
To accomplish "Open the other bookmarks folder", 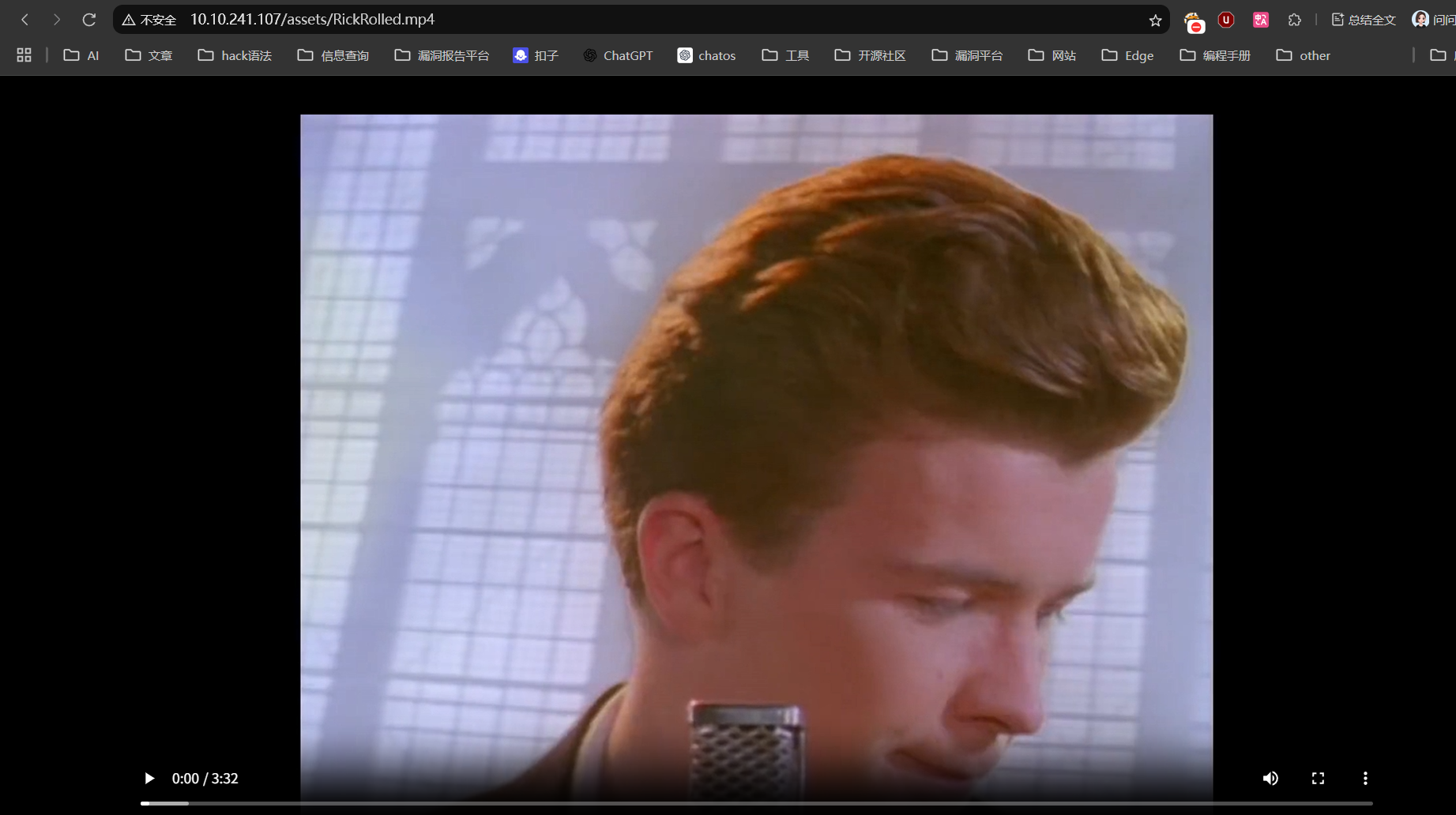I will point(1304,55).
